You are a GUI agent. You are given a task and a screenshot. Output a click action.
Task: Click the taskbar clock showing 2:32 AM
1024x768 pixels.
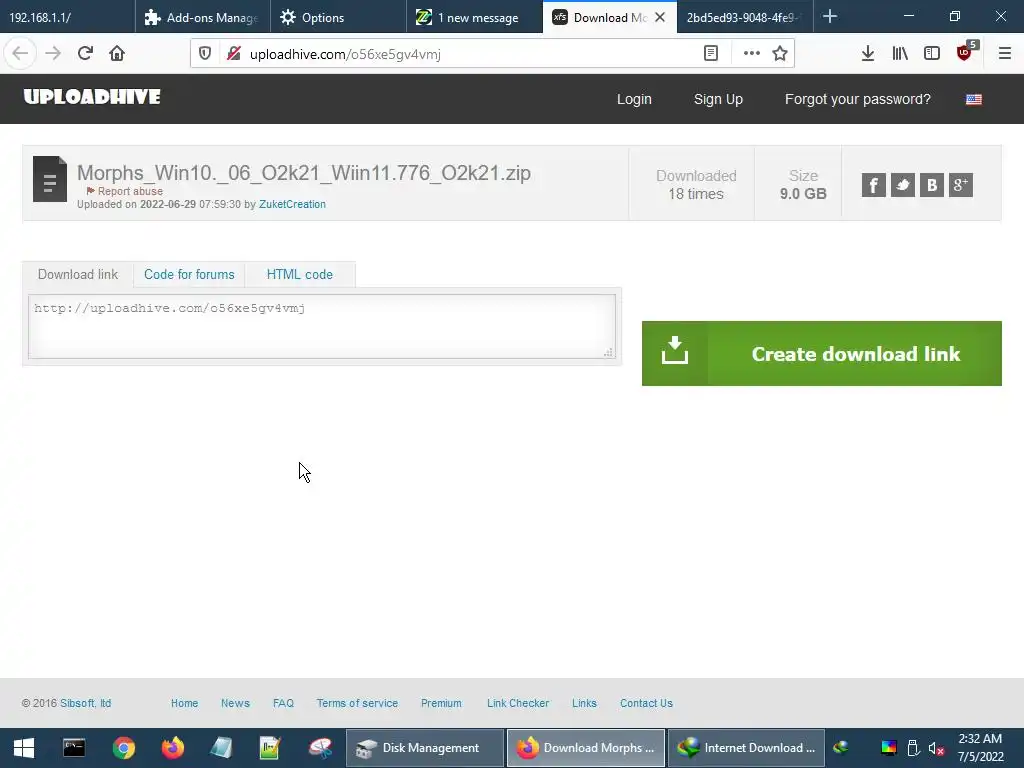(x=980, y=748)
